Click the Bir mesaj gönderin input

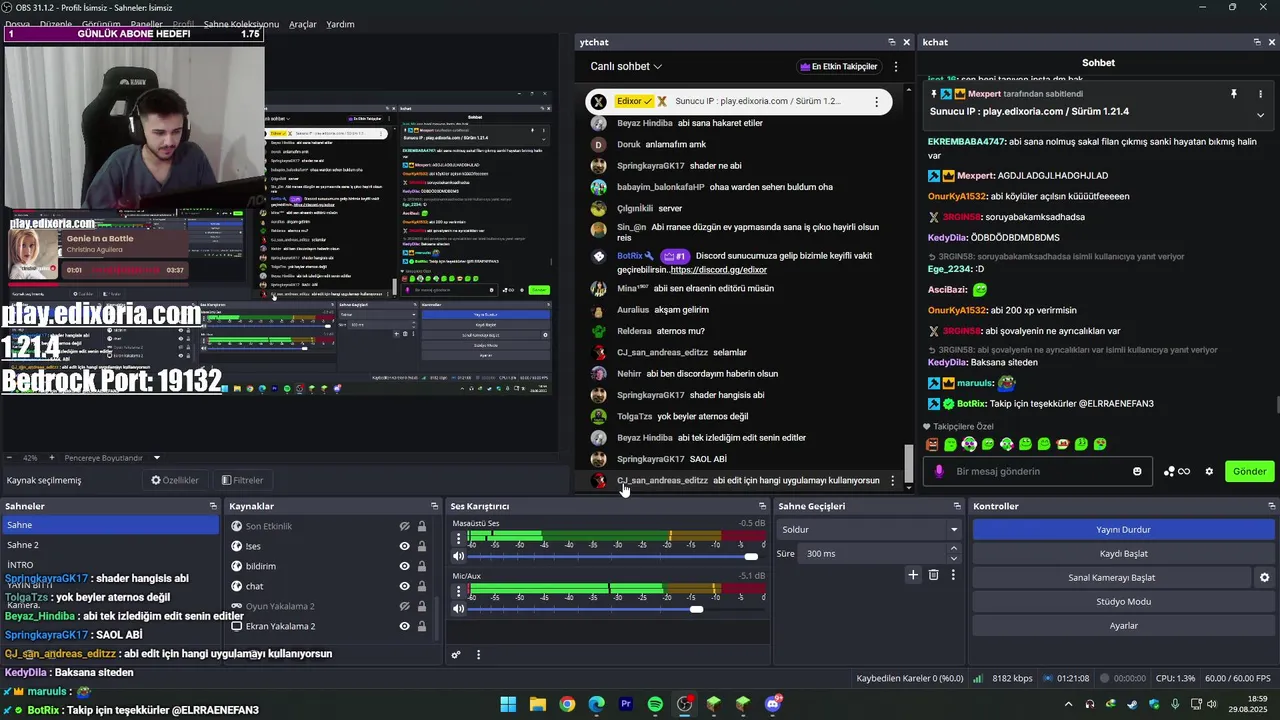click(1040, 471)
